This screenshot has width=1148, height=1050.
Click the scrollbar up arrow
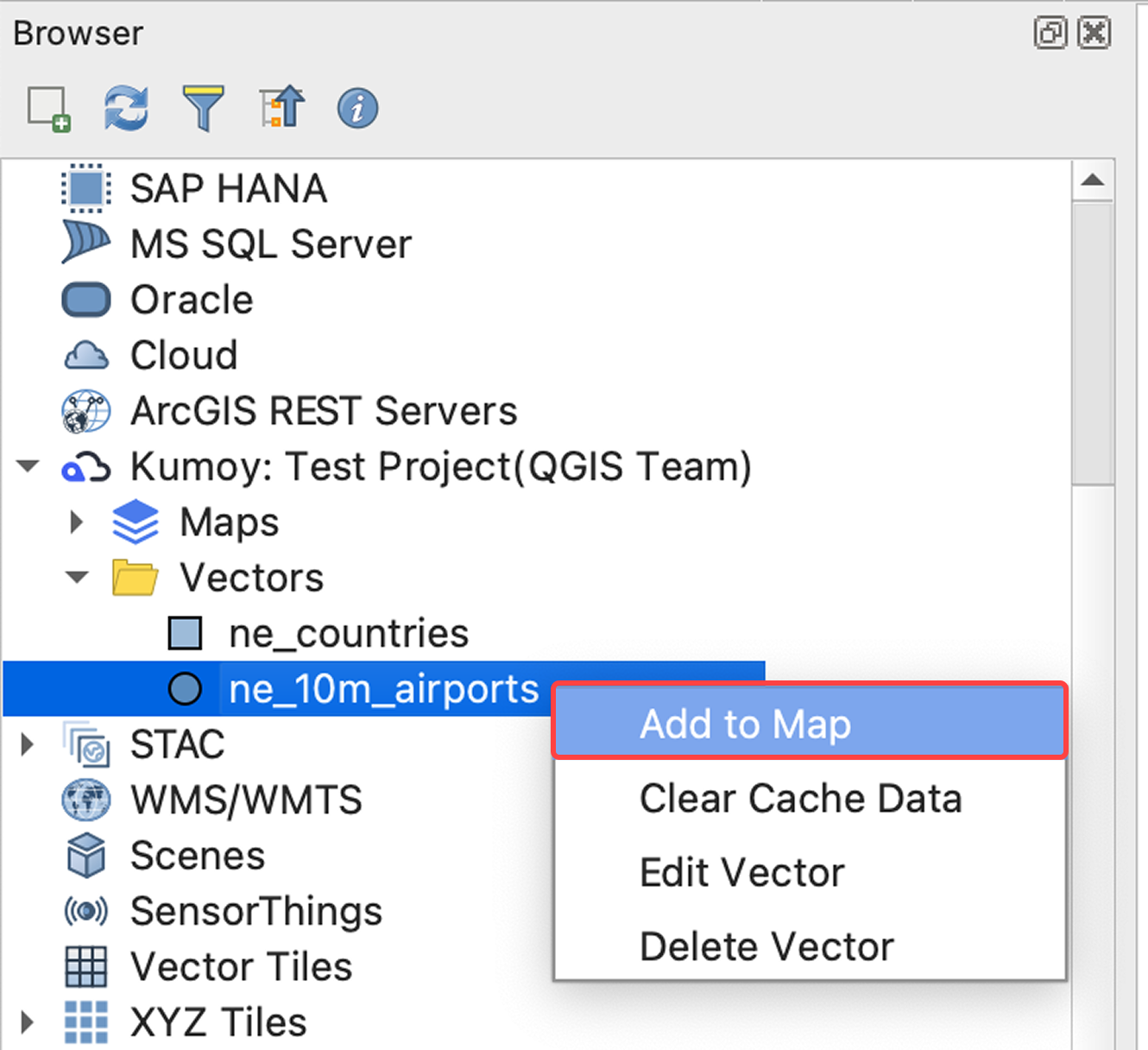click(x=1093, y=180)
